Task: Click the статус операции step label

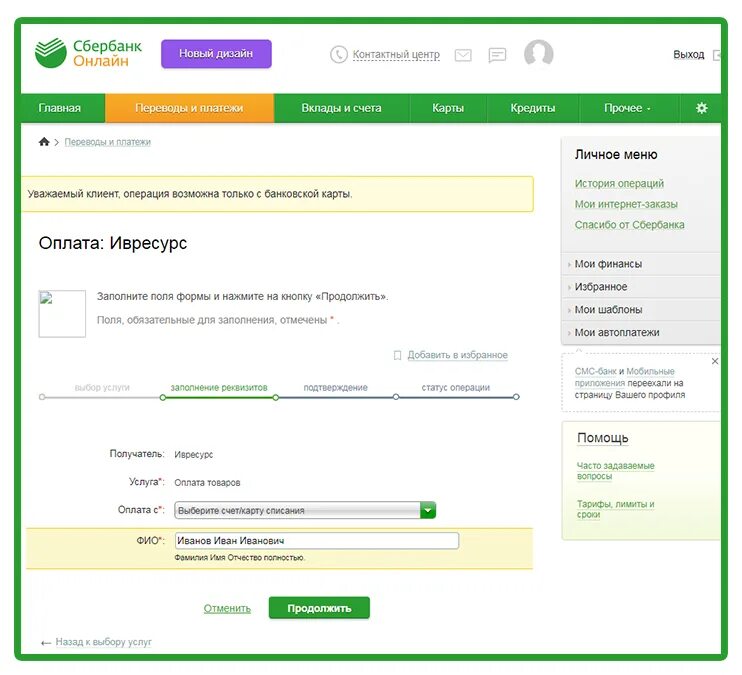Action: tap(456, 387)
